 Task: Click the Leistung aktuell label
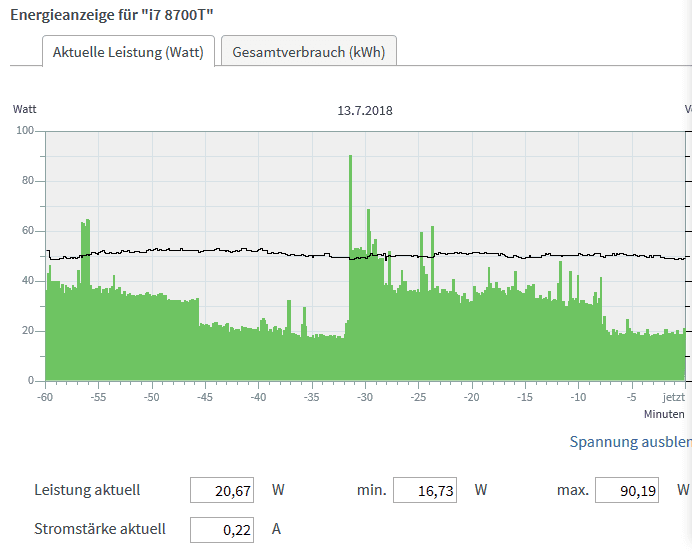point(87,490)
